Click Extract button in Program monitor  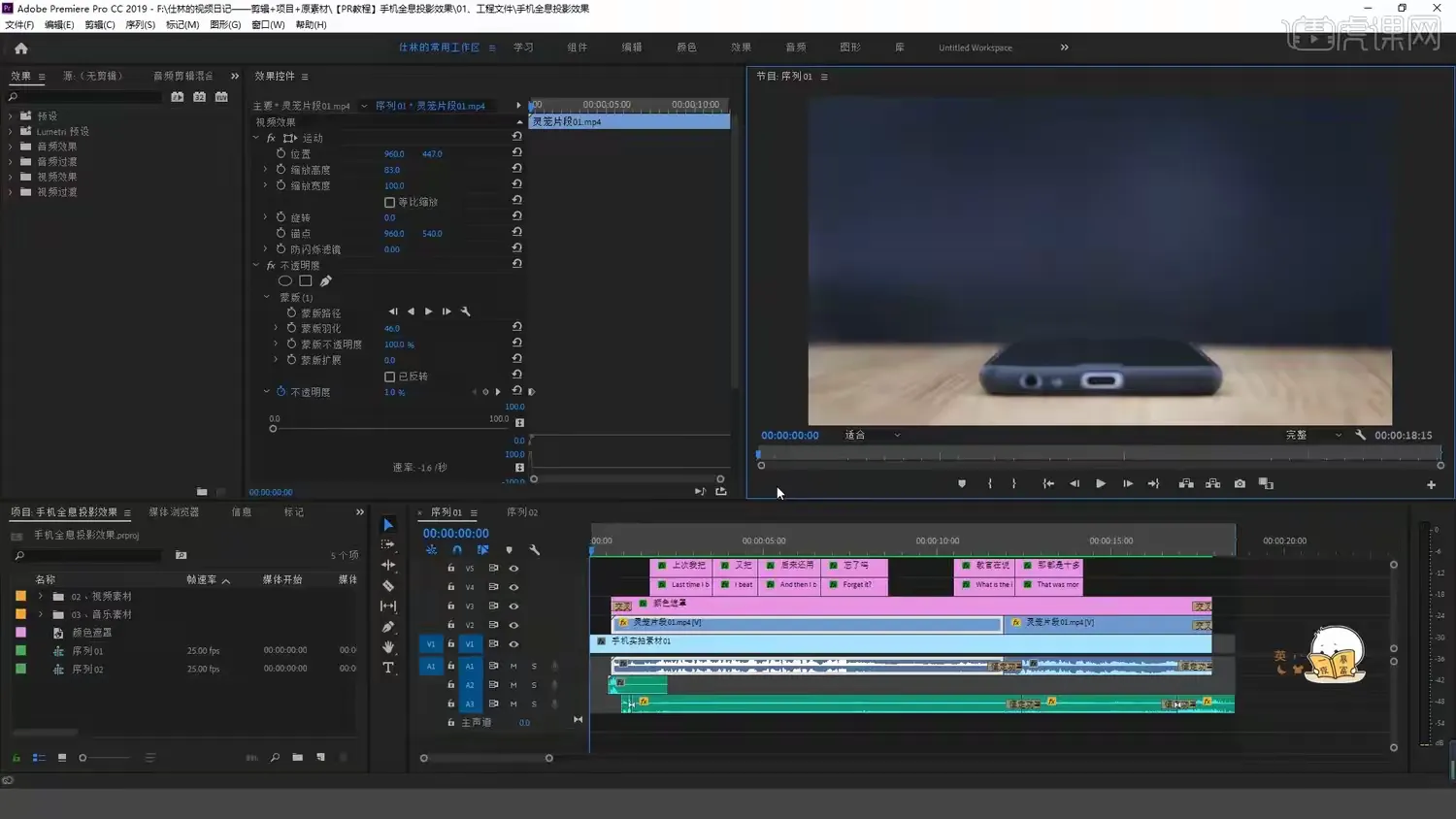(x=1212, y=483)
